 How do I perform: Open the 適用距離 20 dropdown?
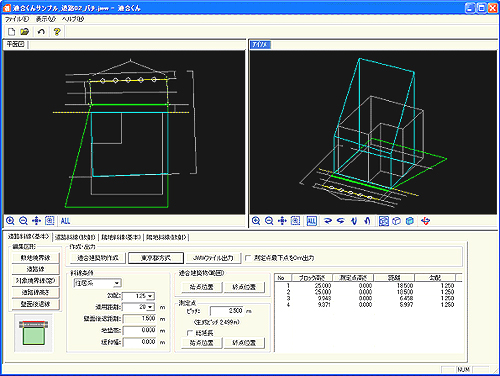point(150,307)
